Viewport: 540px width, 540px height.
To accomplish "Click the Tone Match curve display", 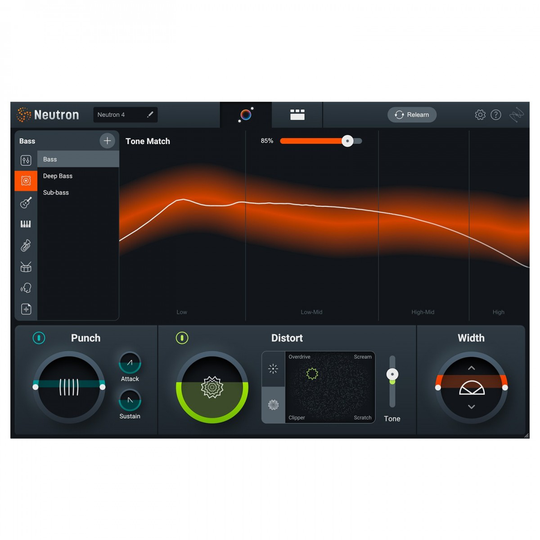I will click(324, 226).
